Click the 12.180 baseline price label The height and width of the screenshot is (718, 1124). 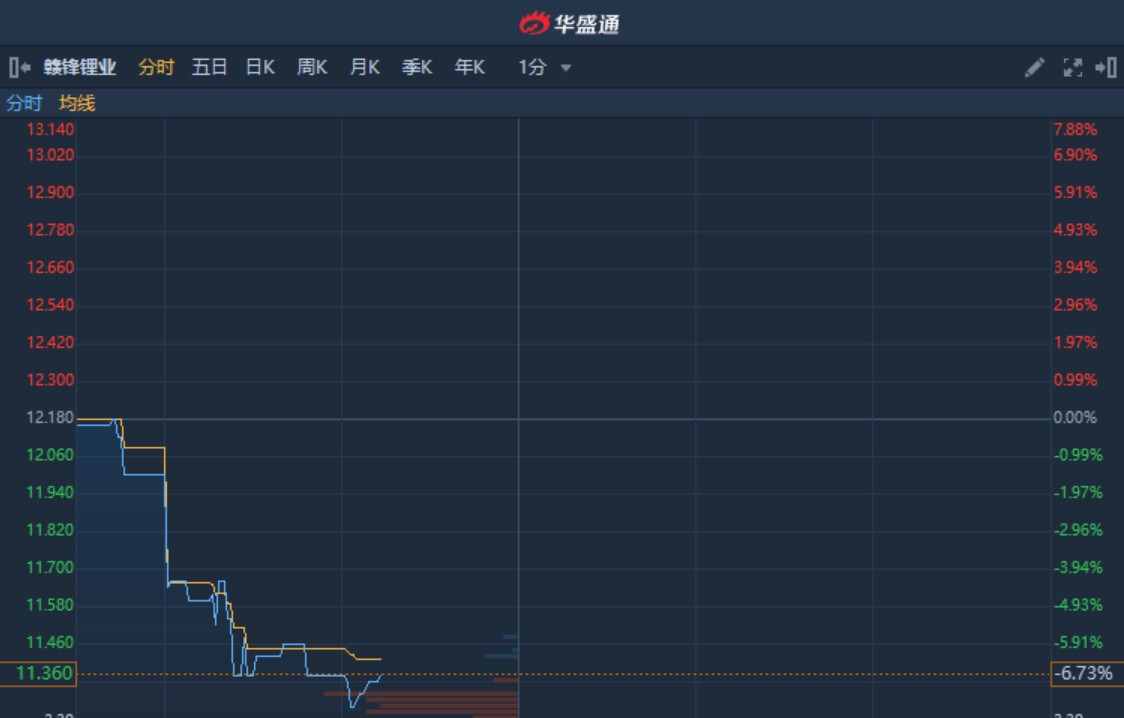click(x=50, y=417)
